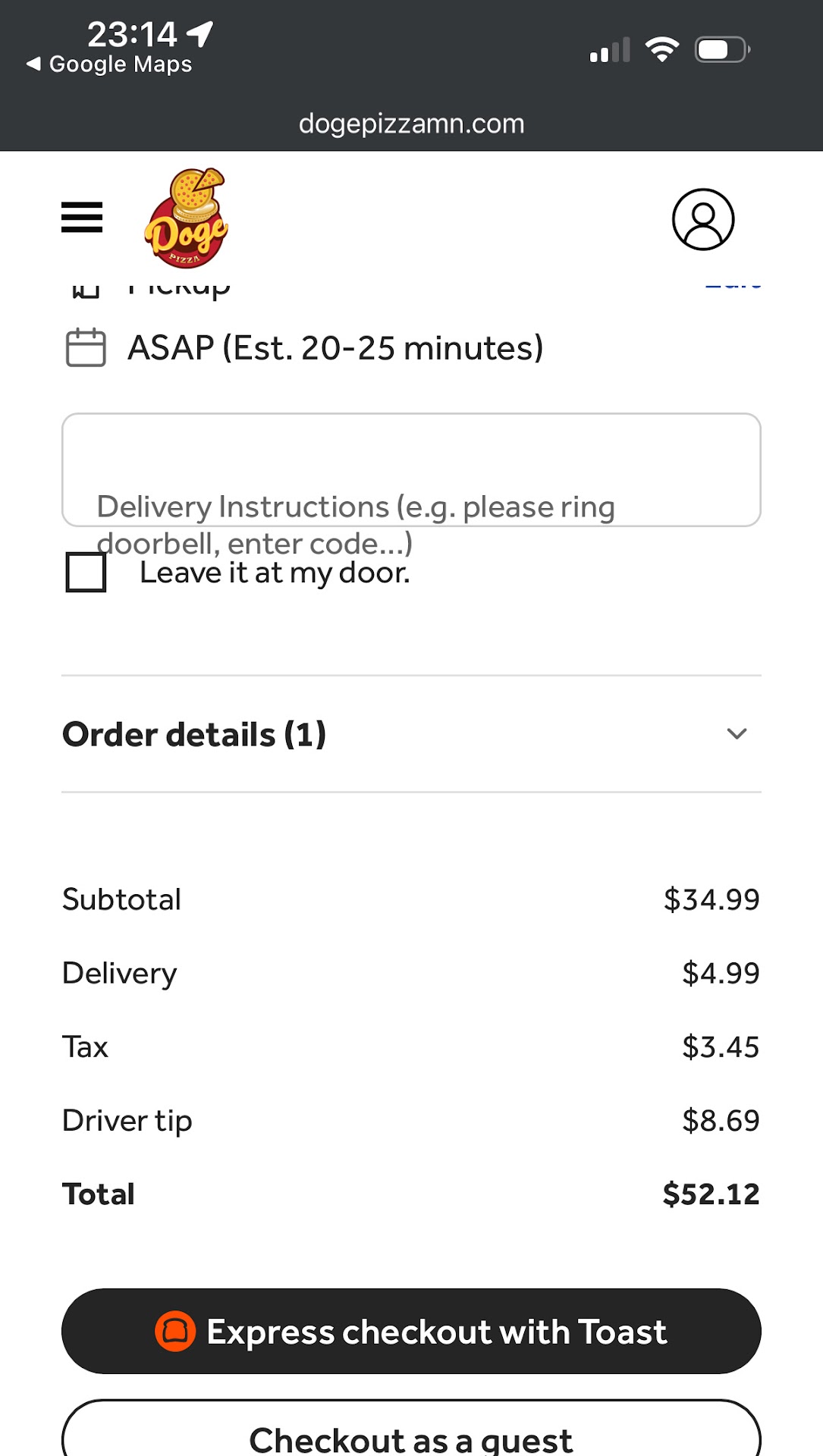Open the user account profile icon
Image resolution: width=823 pixels, height=1456 pixels.
click(x=703, y=220)
